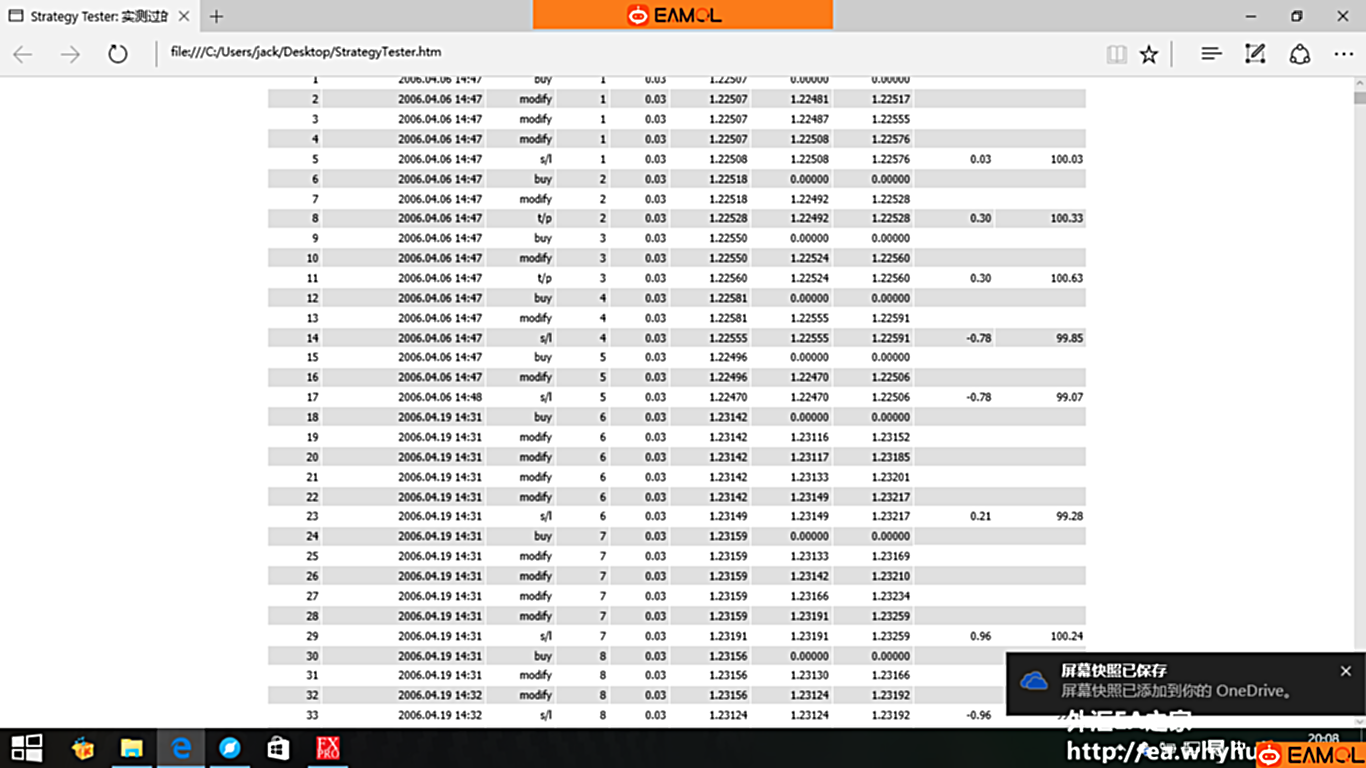Click balance value 100.63

coord(1067,278)
